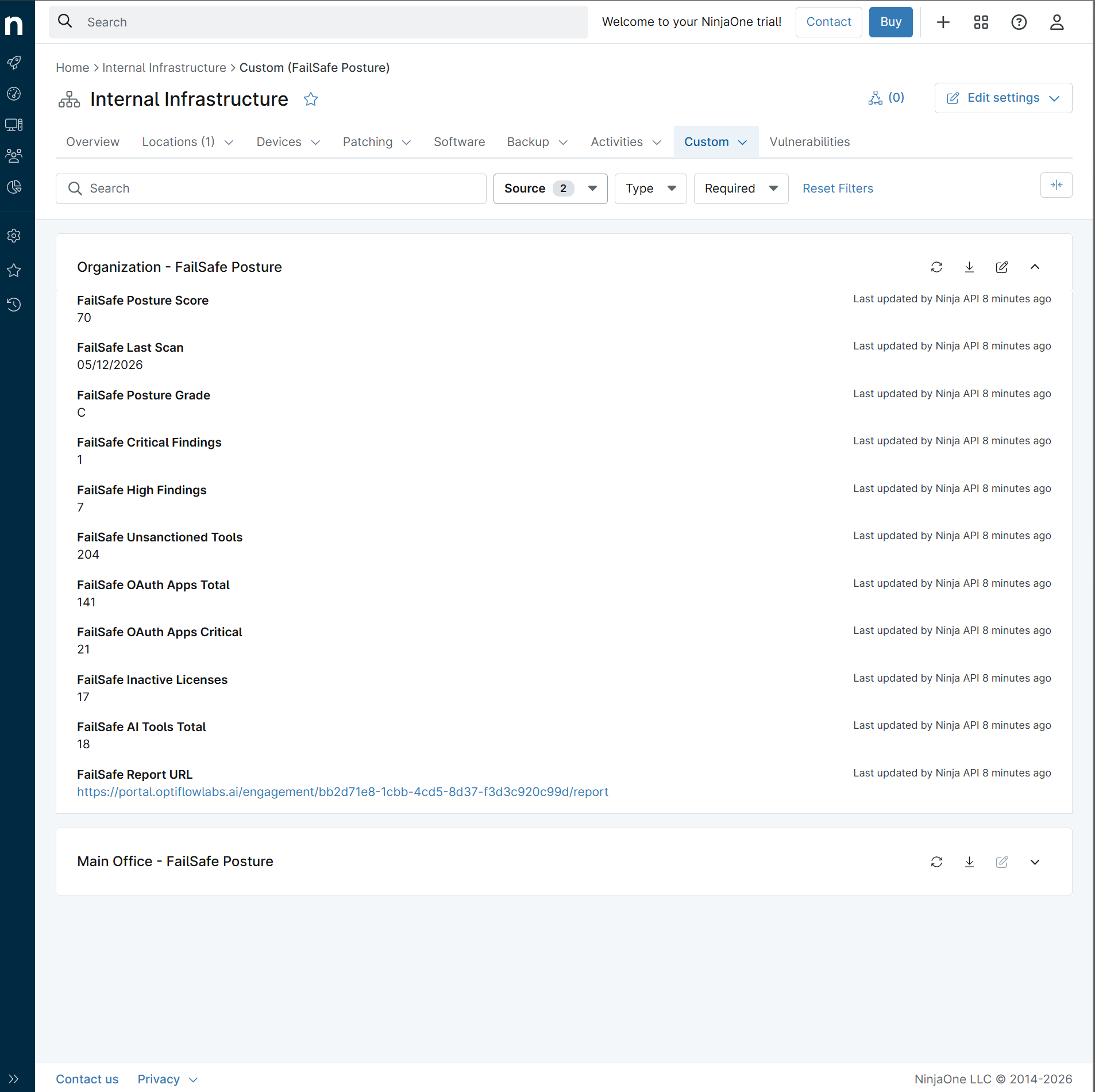This screenshot has height=1092, width=1095.
Task: Open the user profile icon
Action: tap(1057, 22)
